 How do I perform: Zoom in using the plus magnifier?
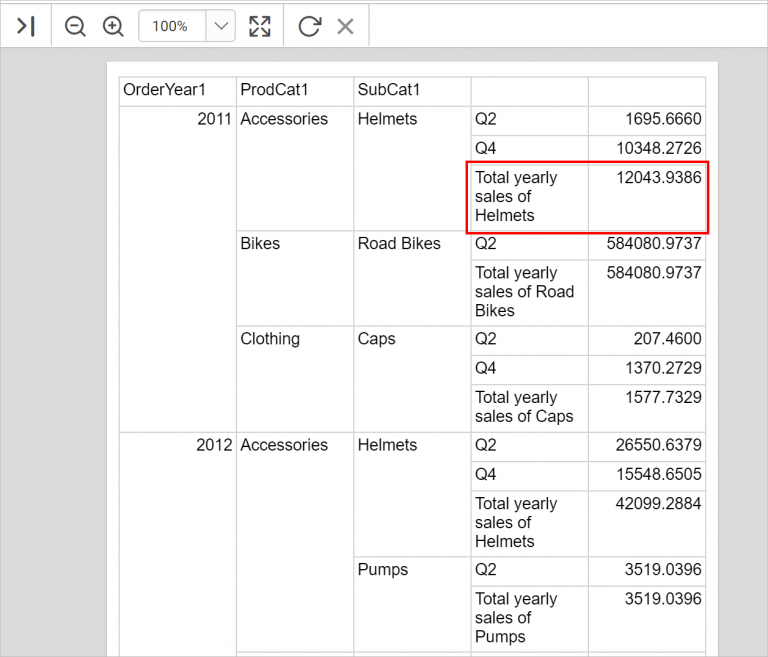(113, 26)
